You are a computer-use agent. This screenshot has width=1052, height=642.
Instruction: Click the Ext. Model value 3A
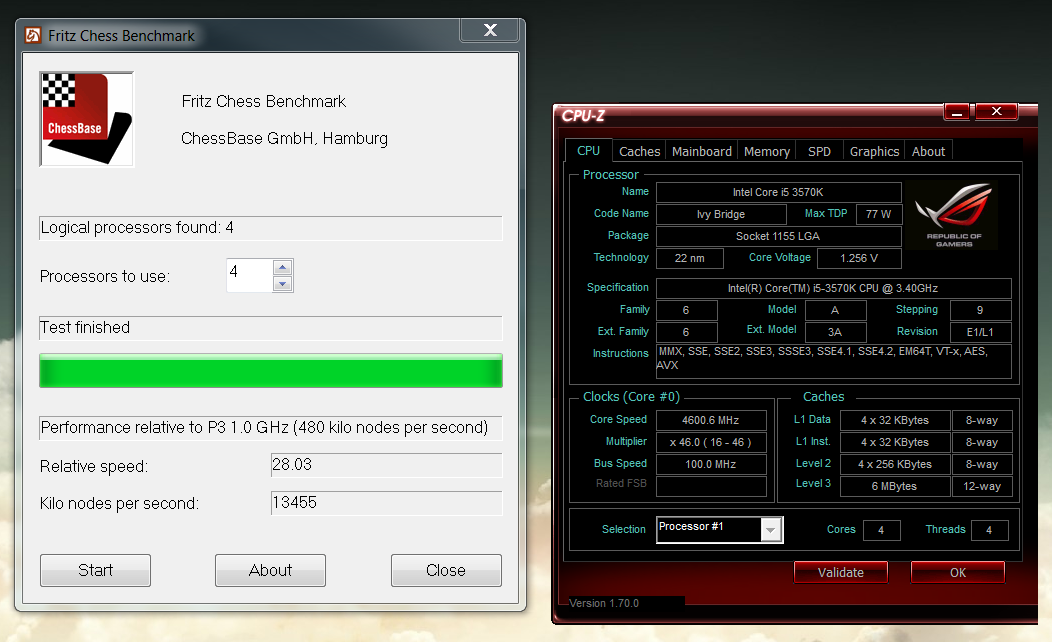point(835,332)
